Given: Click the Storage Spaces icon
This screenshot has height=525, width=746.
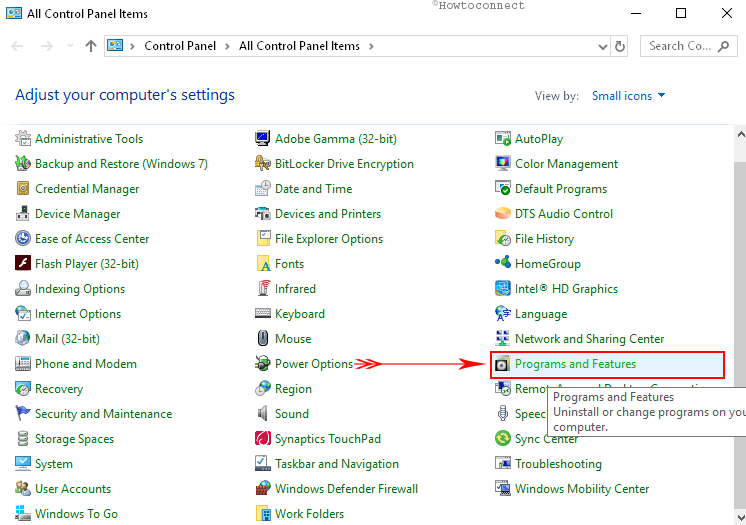Looking at the screenshot, I should pyautogui.click(x=23, y=438).
